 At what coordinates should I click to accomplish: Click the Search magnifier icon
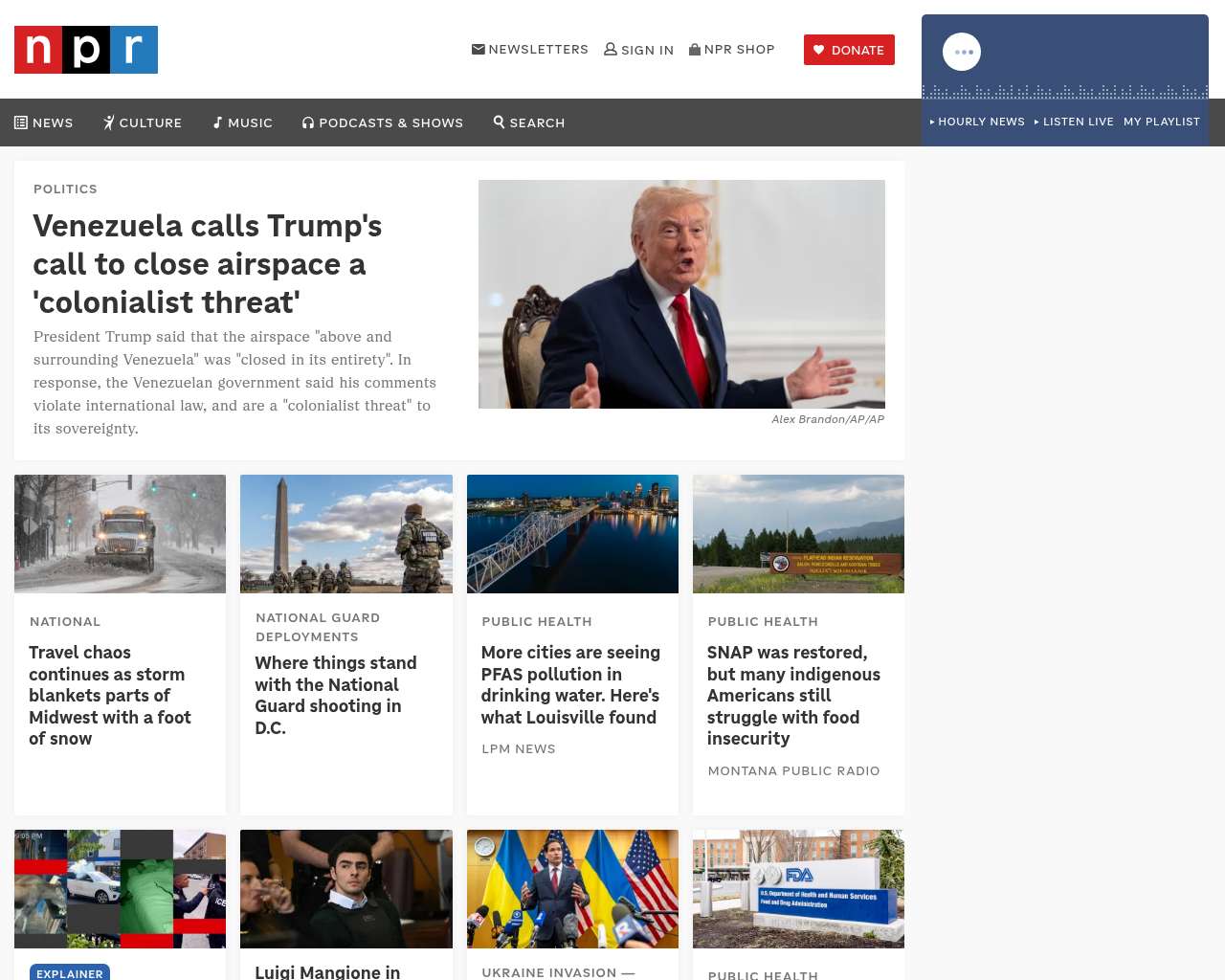pyautogui.click(x=500, y=122)
